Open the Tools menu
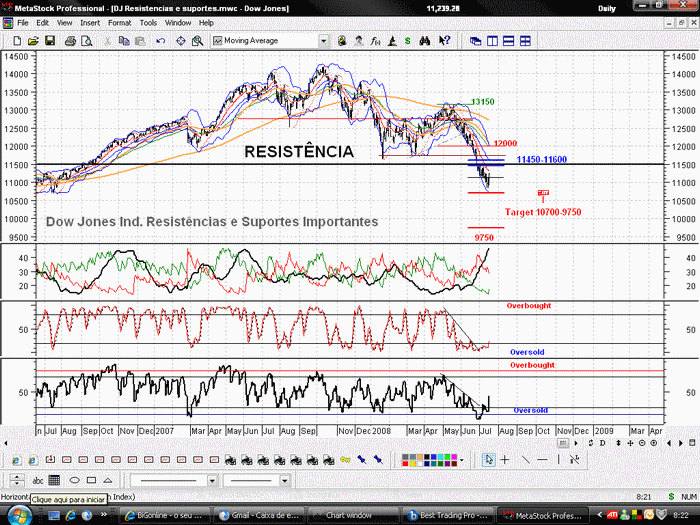The image size is (700, 525). pyautogui.click(x=148, y=23)
